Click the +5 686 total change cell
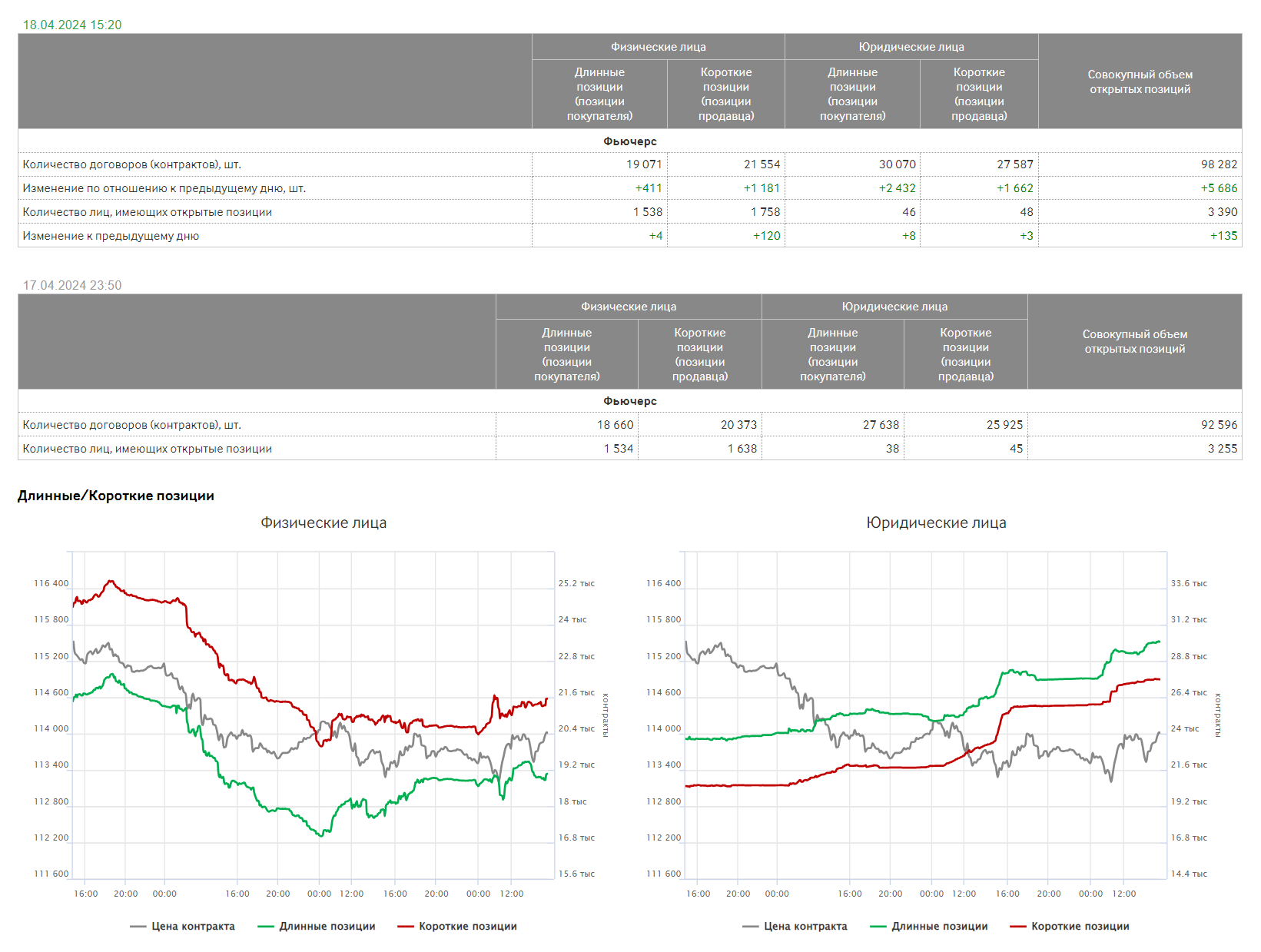 [x=1219, y=188]
